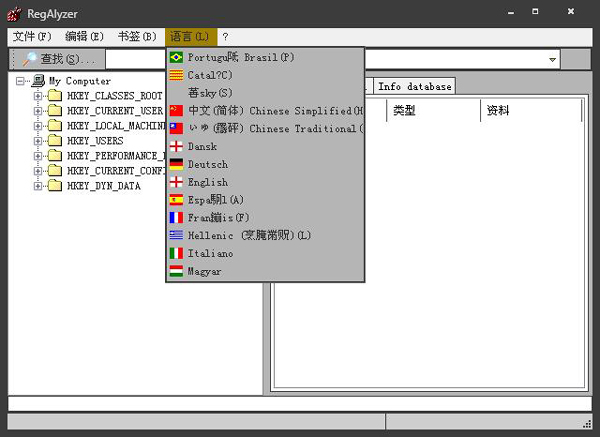Open the 编辑(E) menu
This screenshot has width=600, height=437.
[x=85, y=37]
